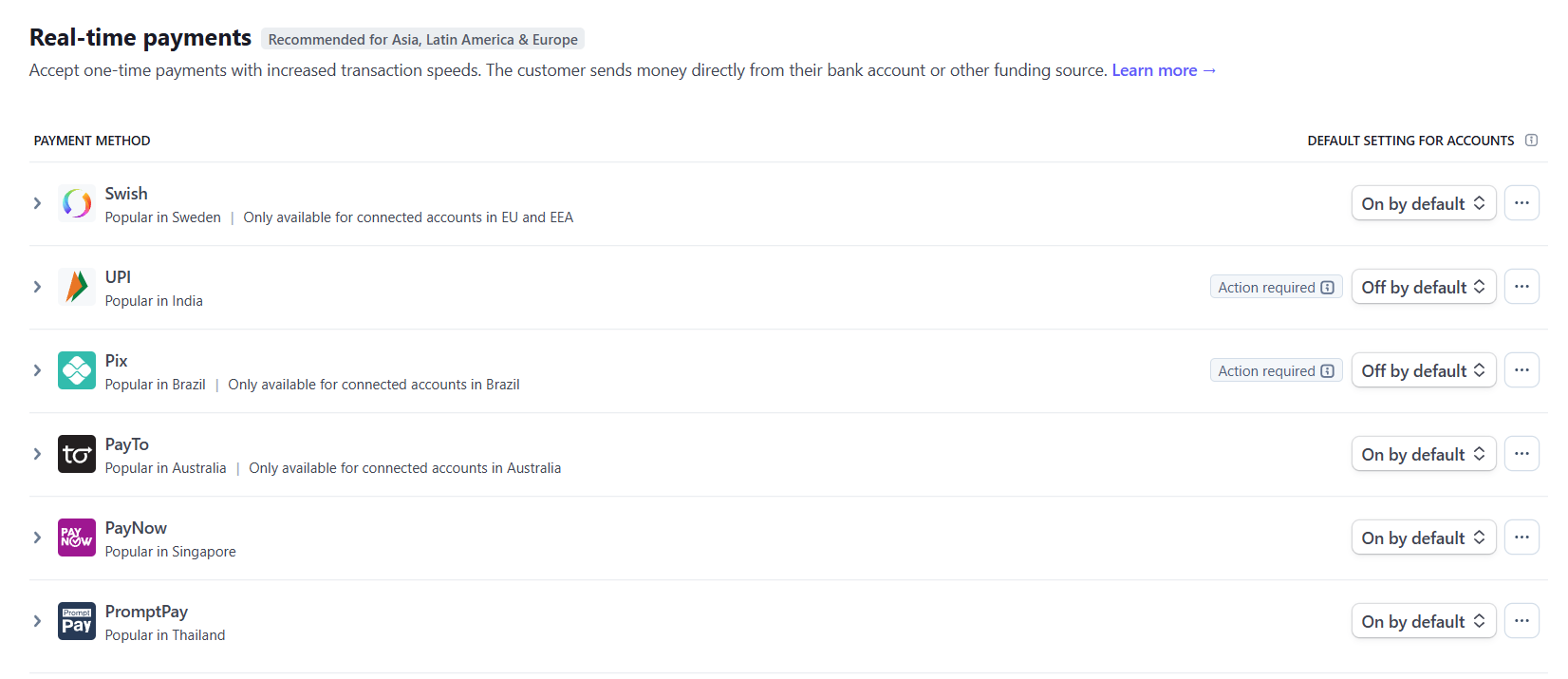1568x679 pixels.
Task: Expand the Swish payment method row
Action: pyautogui.click(x=37, y=203)
